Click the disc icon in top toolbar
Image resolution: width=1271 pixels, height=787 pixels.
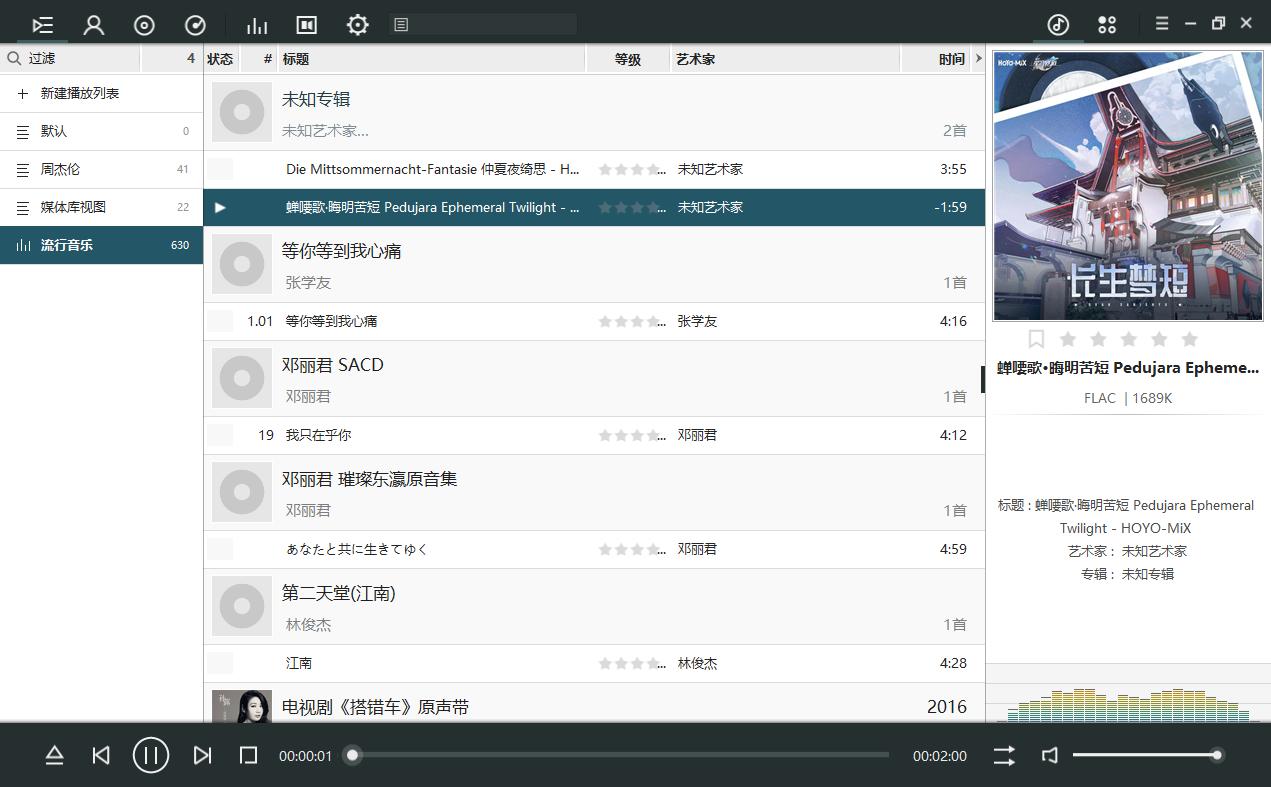[x=144, y=25]
